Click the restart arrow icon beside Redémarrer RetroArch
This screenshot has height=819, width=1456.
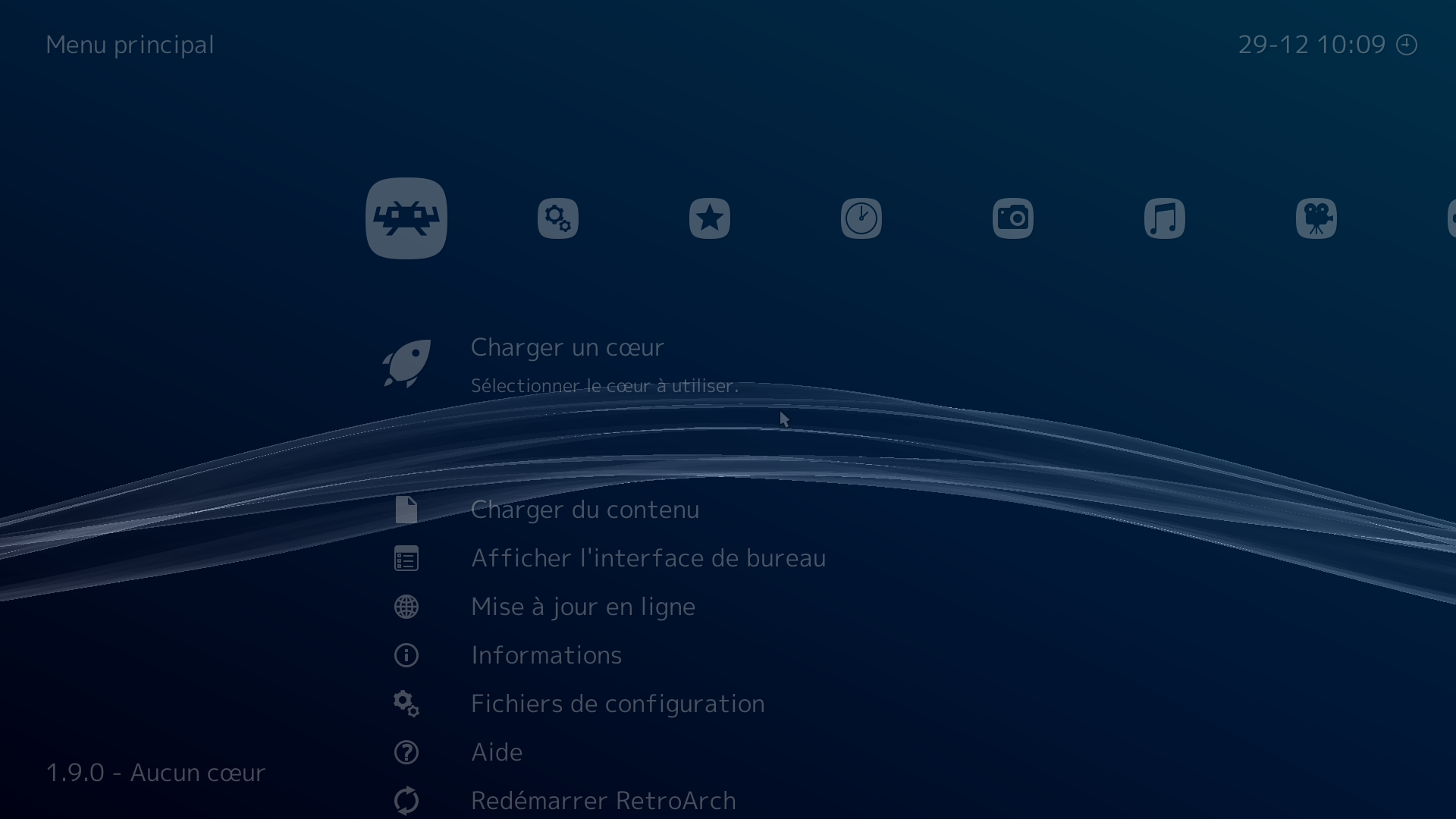(x=406, y=800)
